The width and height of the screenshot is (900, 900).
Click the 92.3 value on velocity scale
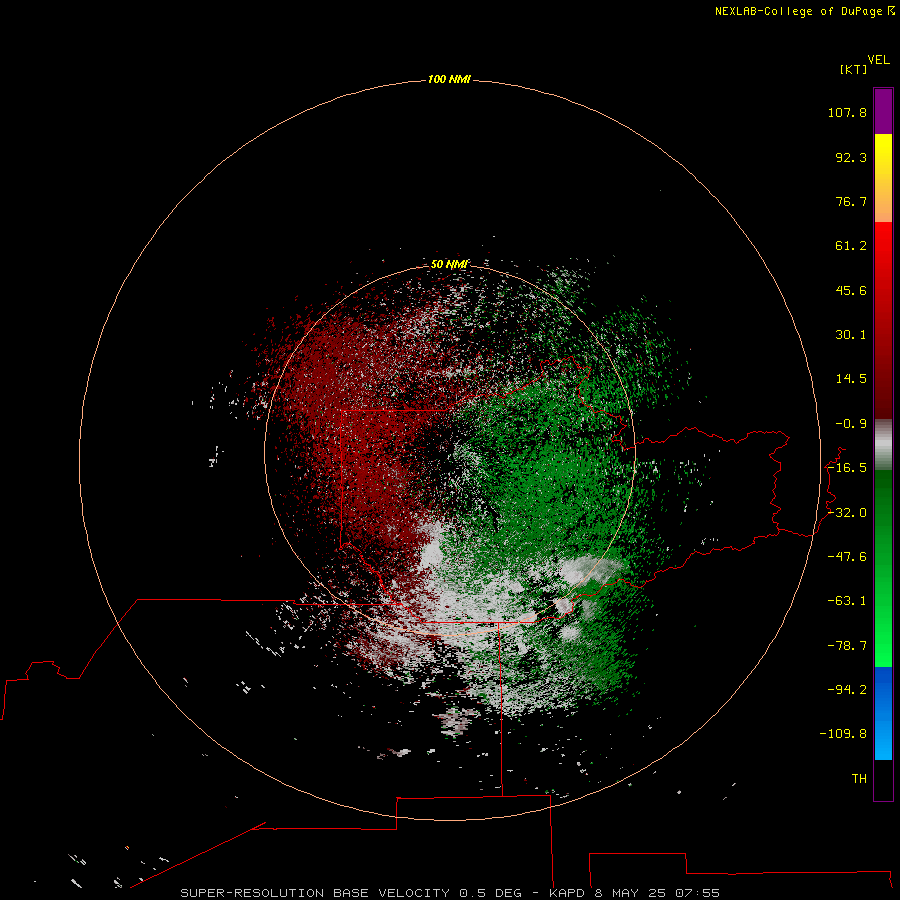pos(851,157)
